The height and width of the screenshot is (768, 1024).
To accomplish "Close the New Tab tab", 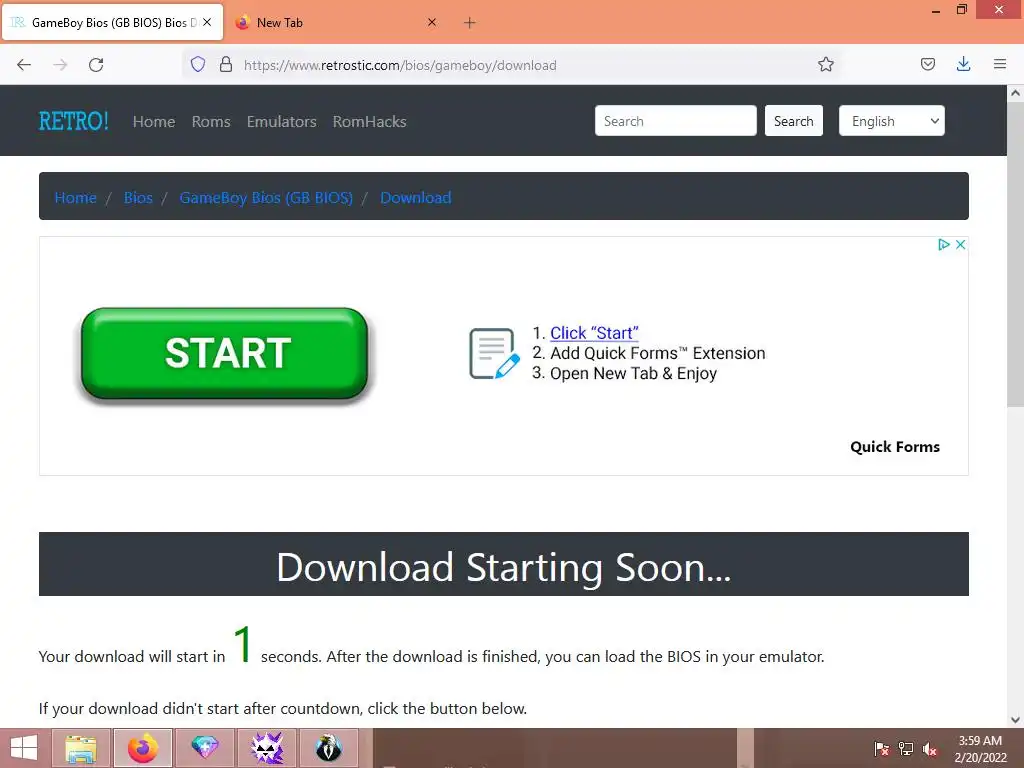I will (x=432, y=22).
